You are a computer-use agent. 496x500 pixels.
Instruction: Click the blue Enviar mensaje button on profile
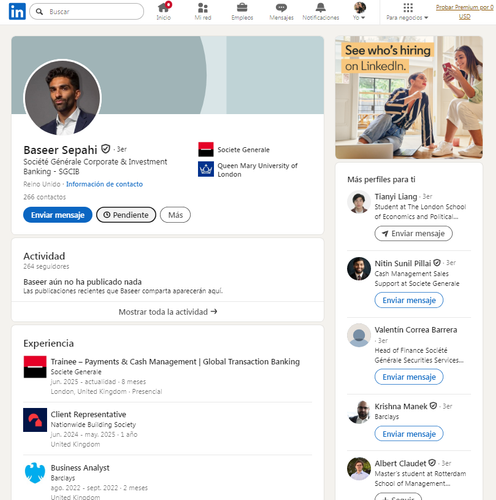(x=58, y=215)
